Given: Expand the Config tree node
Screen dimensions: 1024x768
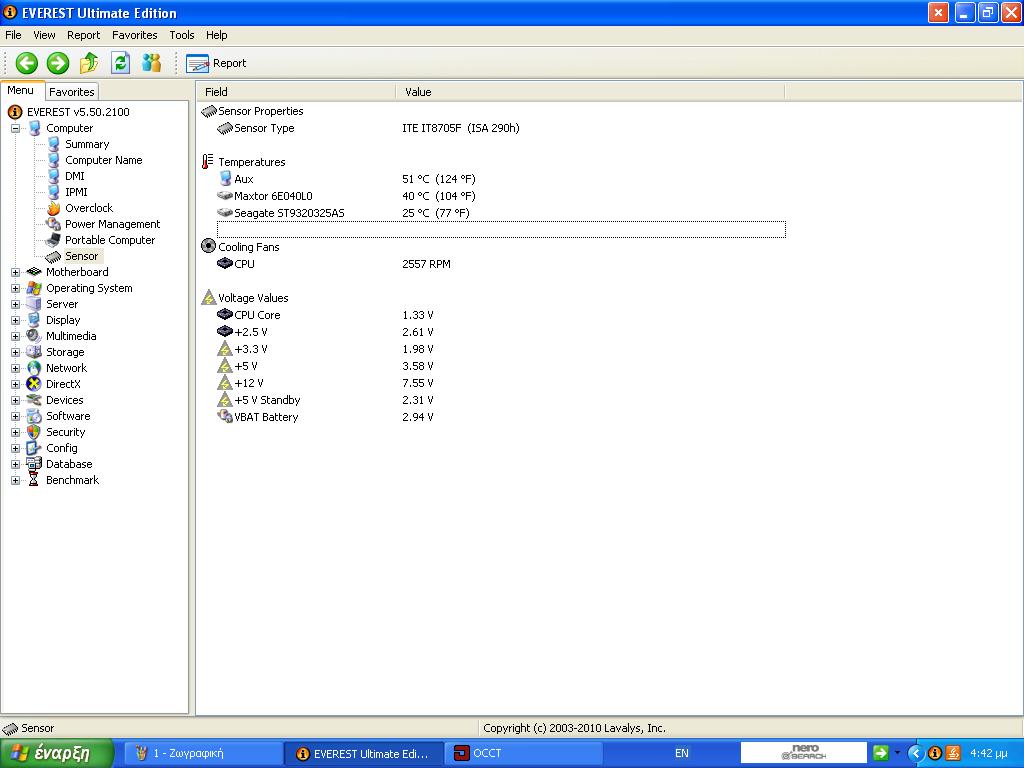Looking at the screenshot, I should pos(16,448).
